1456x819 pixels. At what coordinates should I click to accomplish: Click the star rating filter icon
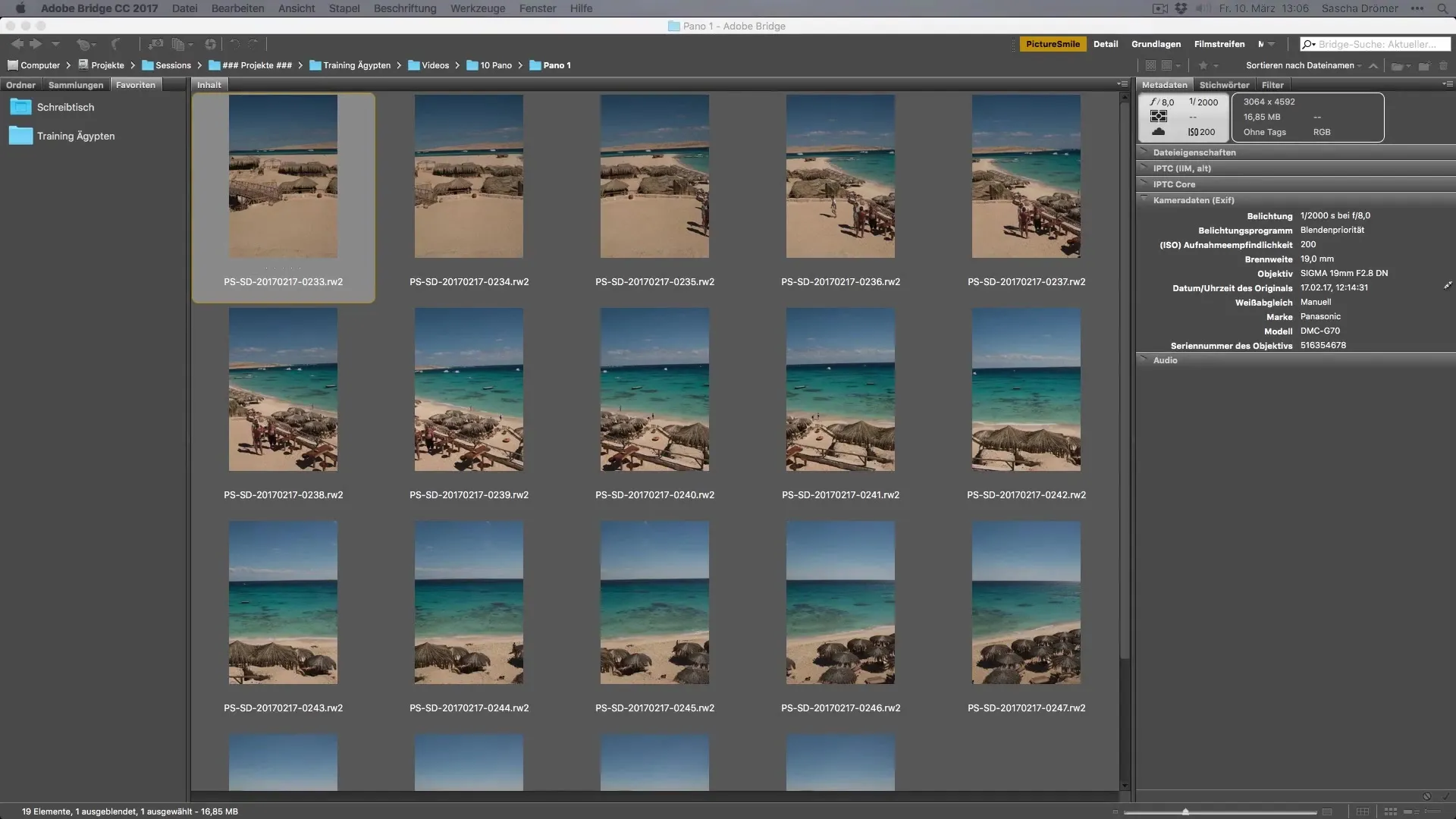(1203, 65)
